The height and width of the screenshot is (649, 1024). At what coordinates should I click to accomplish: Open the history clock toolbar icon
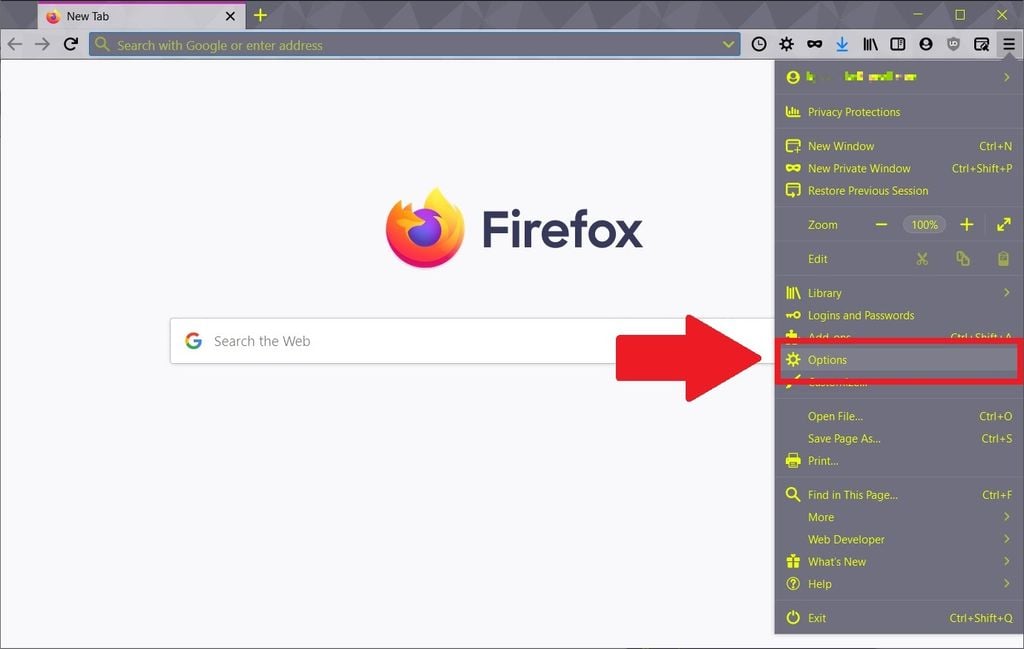click(x=759, y=44)
